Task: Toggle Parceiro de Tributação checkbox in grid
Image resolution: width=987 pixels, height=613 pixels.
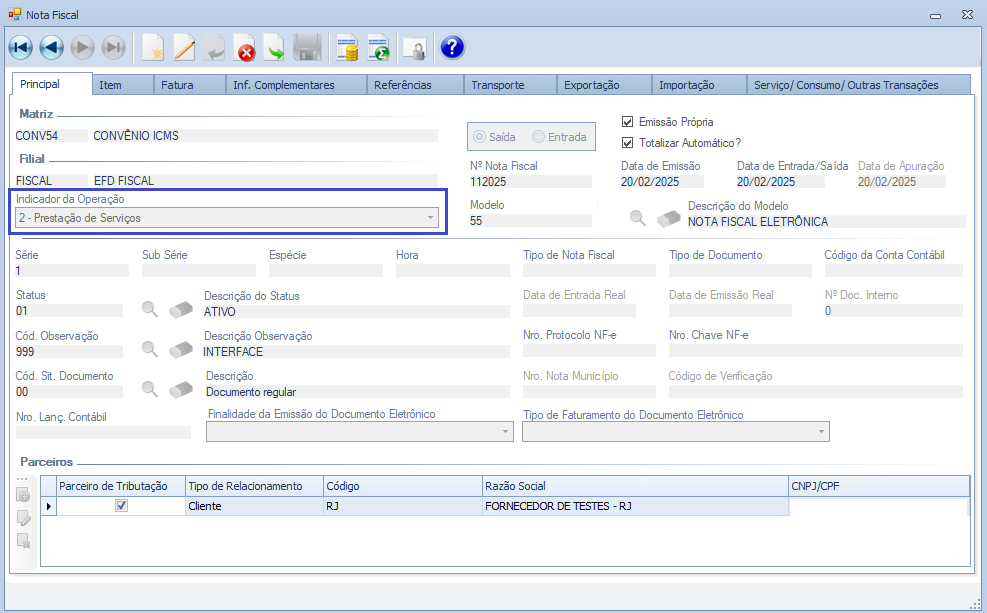Action: click(121, 506)
